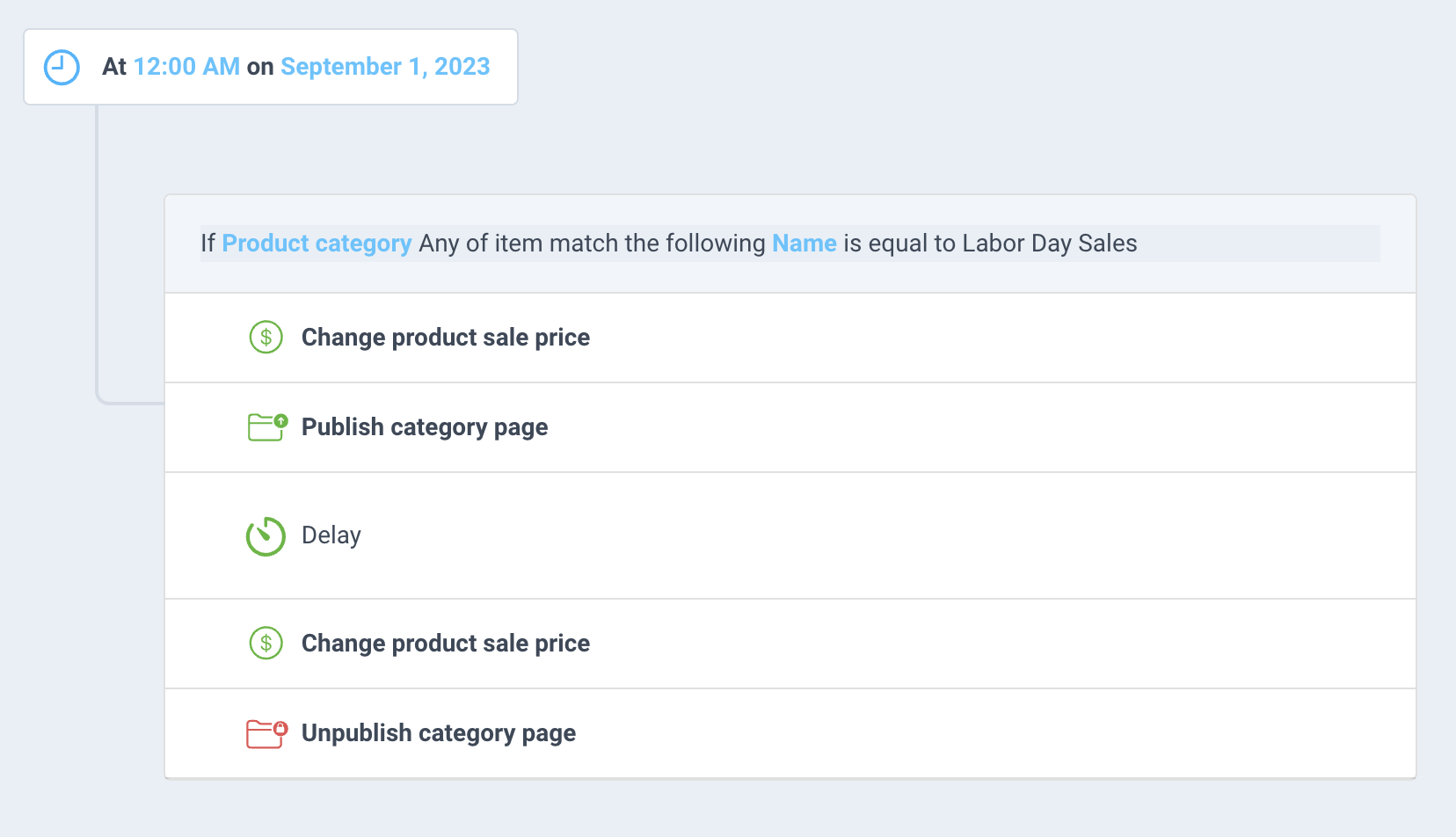Open the first Change product sale price action
1456x837 pixels.
point(445,338)
